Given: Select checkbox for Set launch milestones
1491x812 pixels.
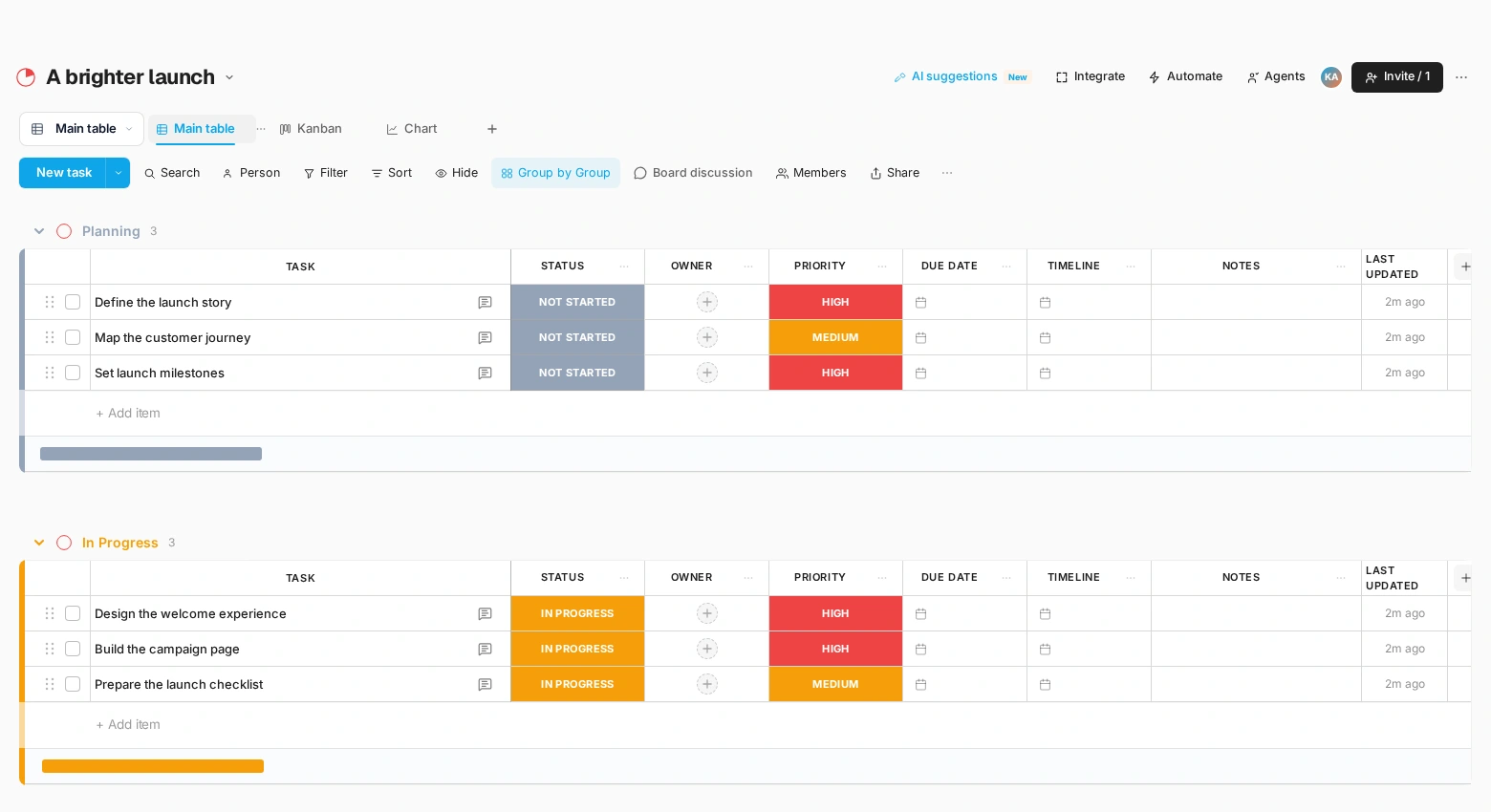Looking at the screenshot, I should point(73,373).
